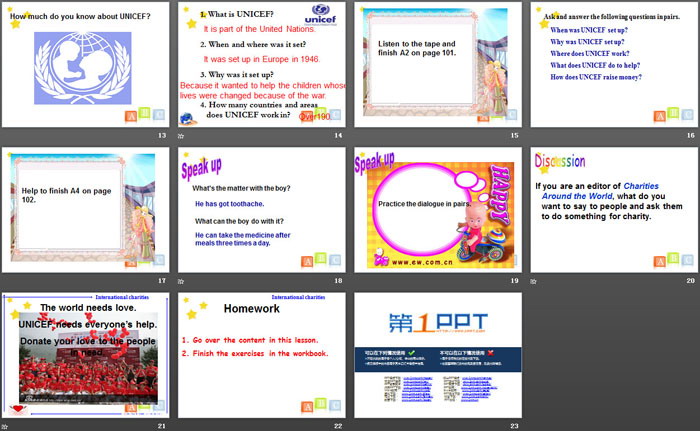
Task: Click the heart icon on slide 21
Action: tap(18, 409)
